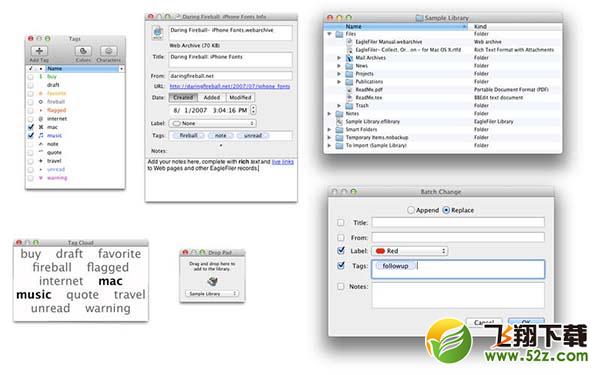
Task: Click the live links hyperlink in Notes
Action: coord(282,162)
